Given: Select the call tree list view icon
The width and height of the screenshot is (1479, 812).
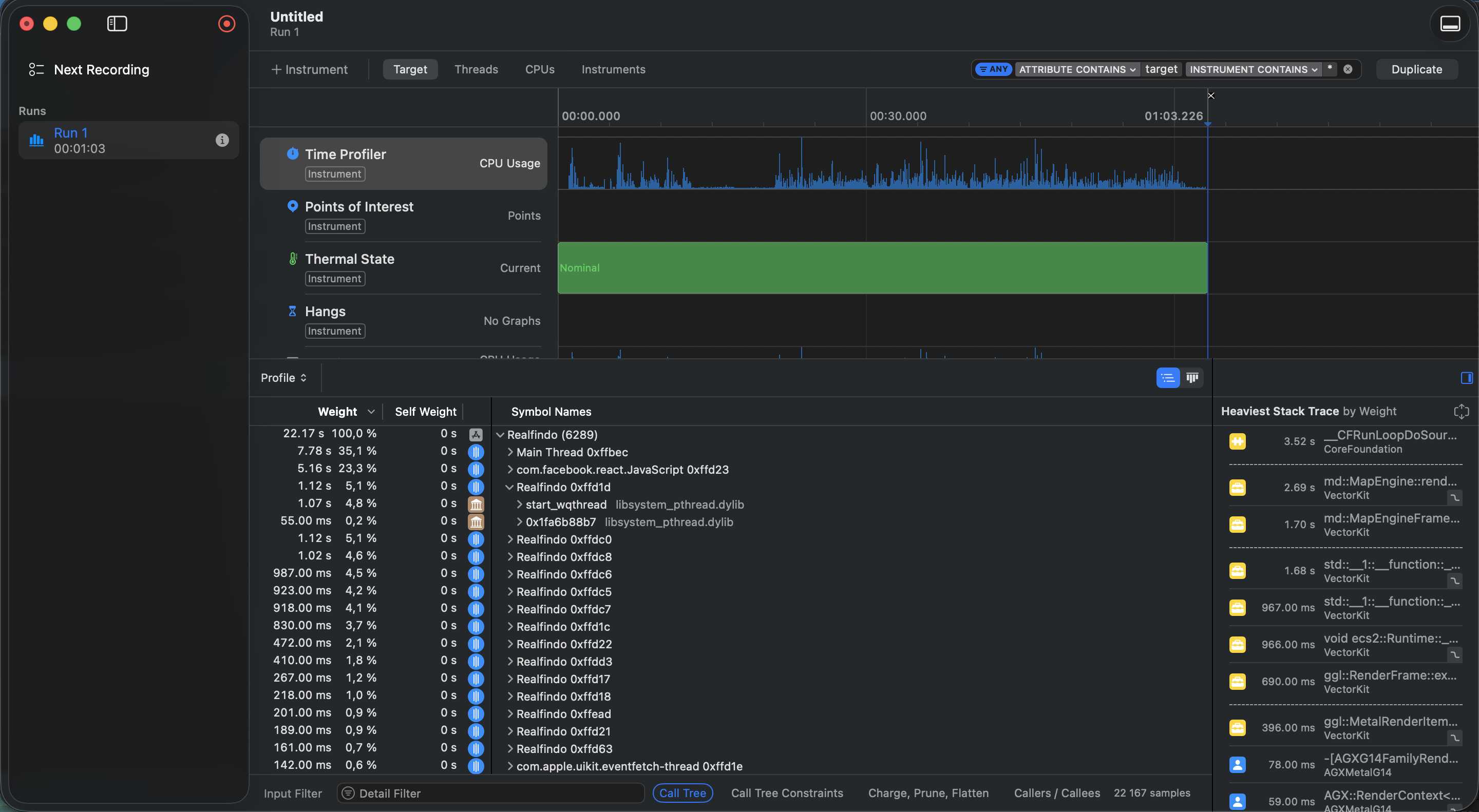Looking at the screenshot, I should (1167, 378).
